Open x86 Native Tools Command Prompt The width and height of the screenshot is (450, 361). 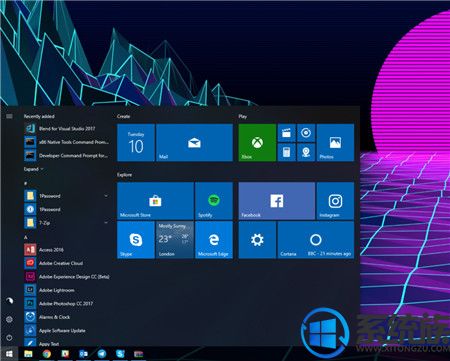(x=67, y=142)
